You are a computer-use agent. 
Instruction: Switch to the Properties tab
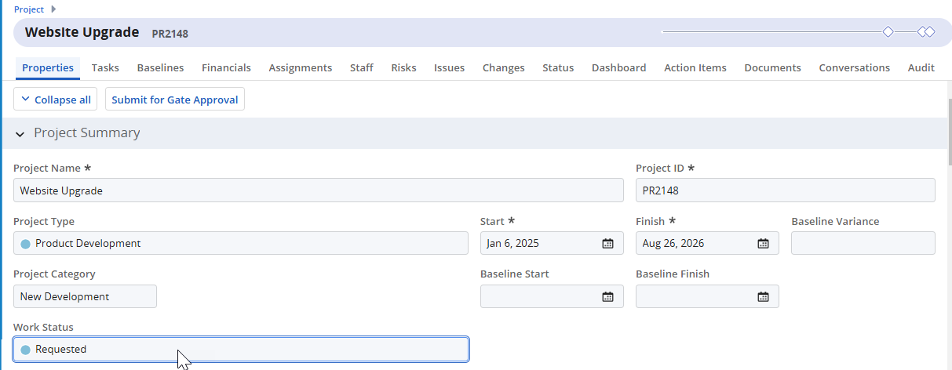coord(48,67)
